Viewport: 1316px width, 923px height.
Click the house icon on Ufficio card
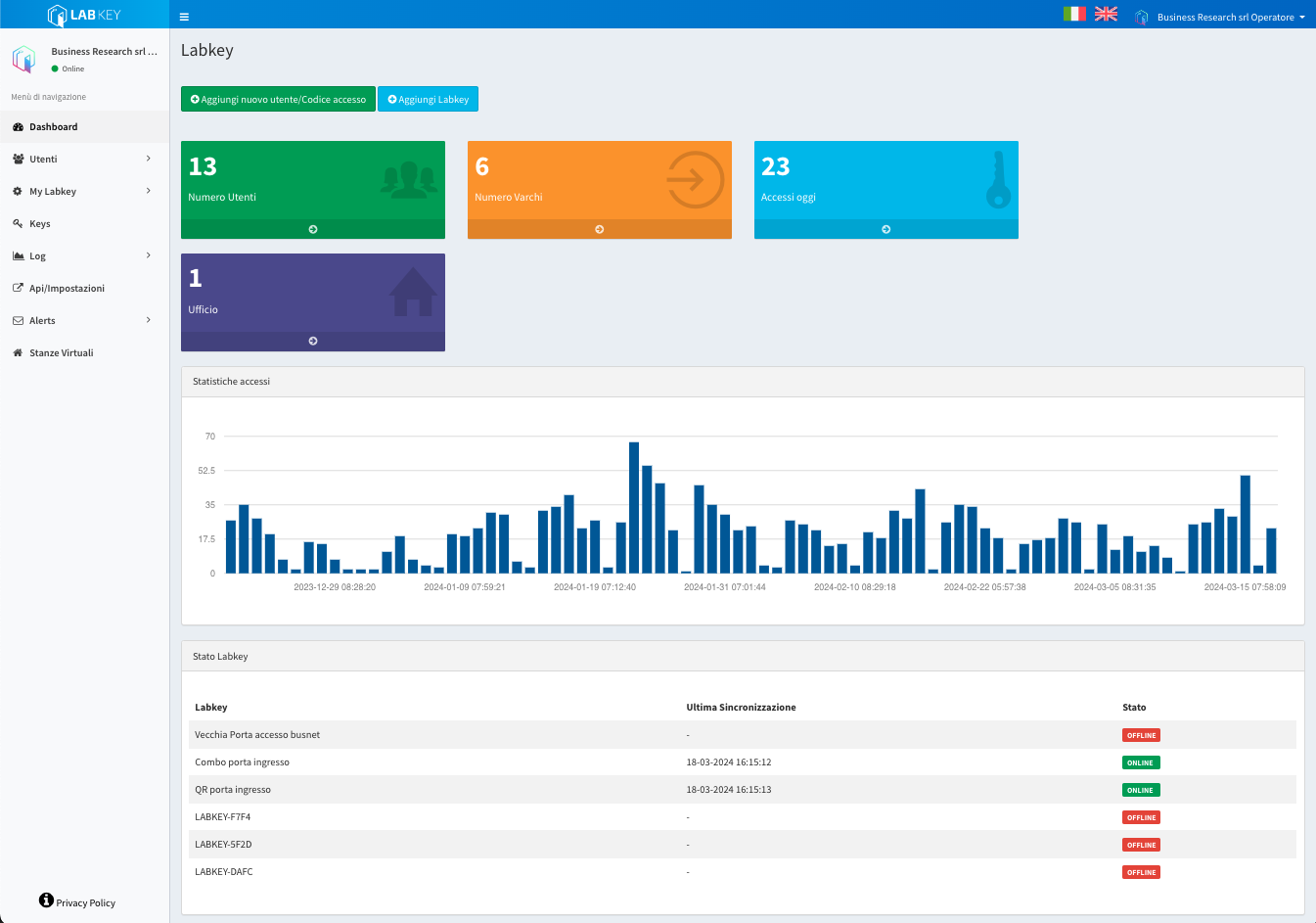(413, 292)
